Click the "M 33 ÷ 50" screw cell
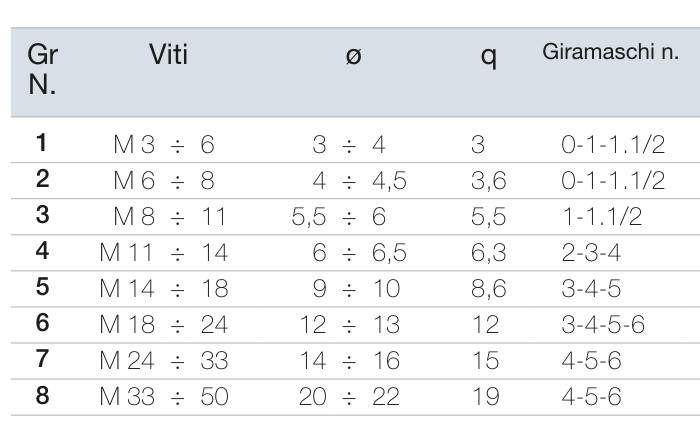700x437 pixels. click(x=165, y=396)
